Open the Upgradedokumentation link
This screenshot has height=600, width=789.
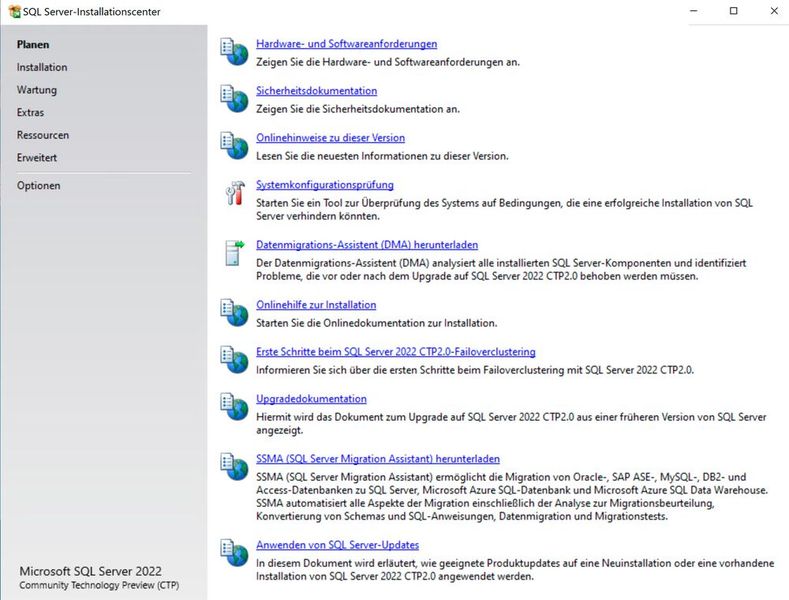point(311,399)
